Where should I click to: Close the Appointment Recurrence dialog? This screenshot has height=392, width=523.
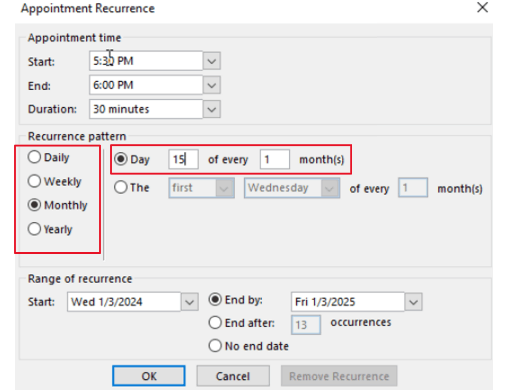482,7
